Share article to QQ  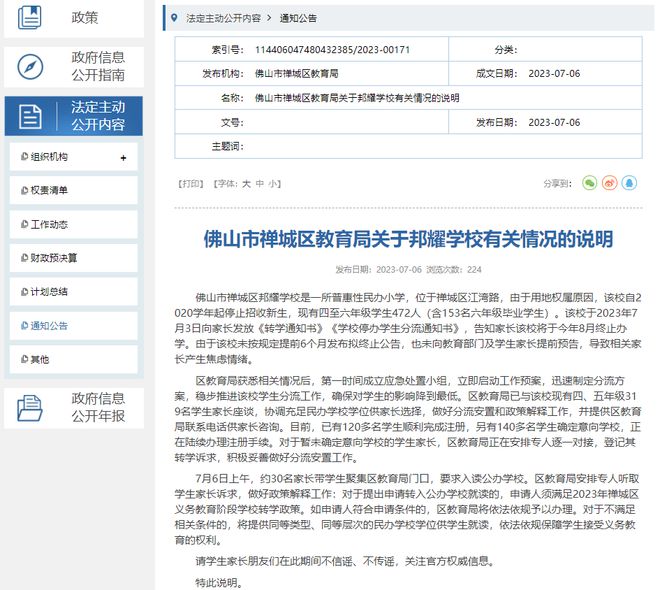(x=629, y=183)
